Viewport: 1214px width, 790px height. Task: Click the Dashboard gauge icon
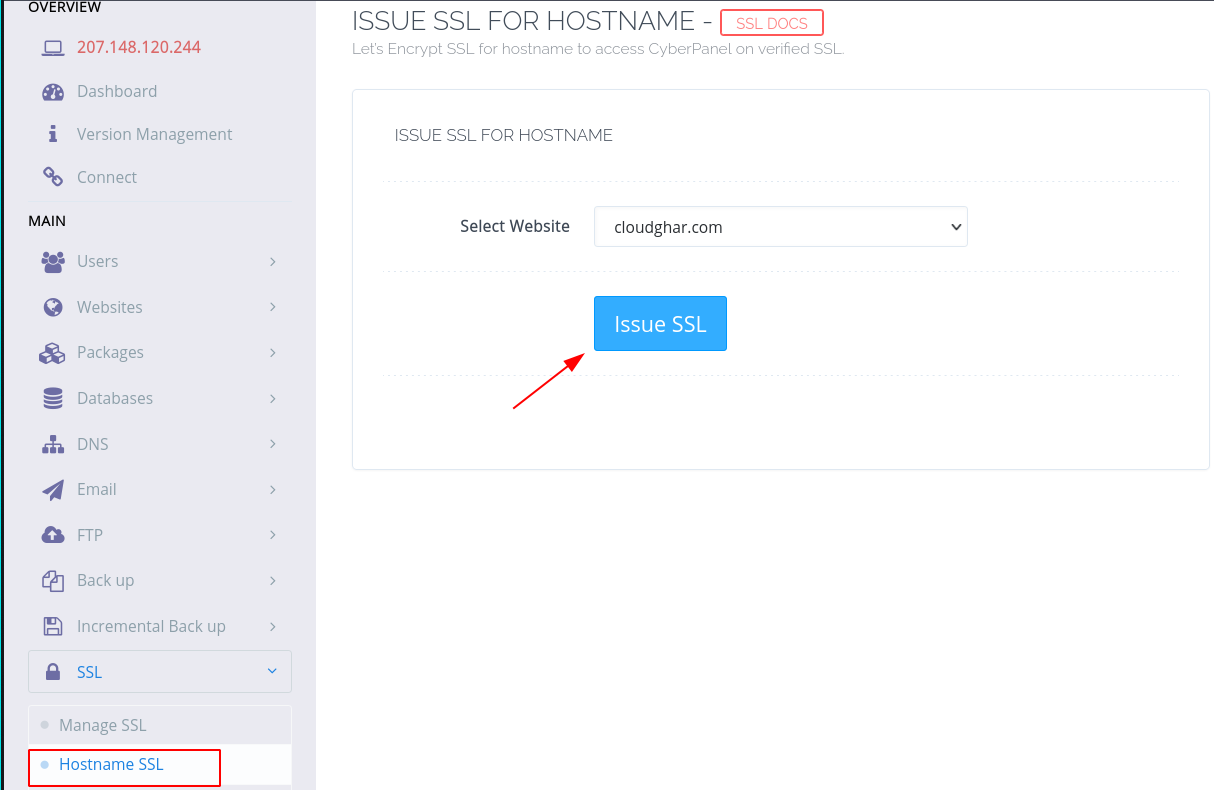[53, 91]
